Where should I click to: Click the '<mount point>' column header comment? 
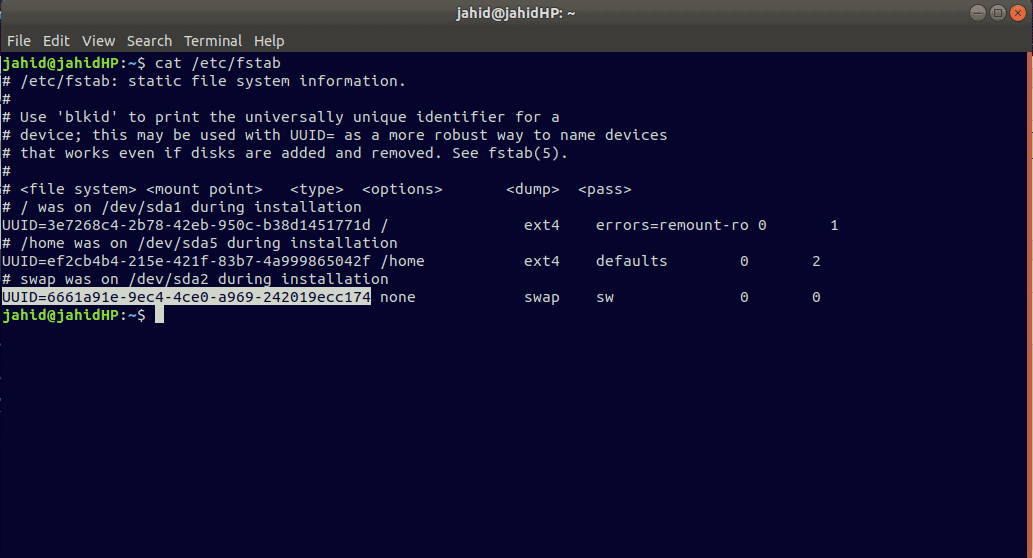204,189
